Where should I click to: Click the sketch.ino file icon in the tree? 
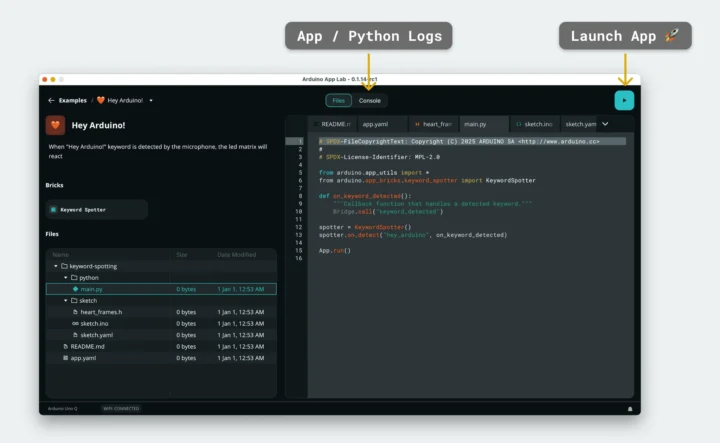[x=75, y=323]
